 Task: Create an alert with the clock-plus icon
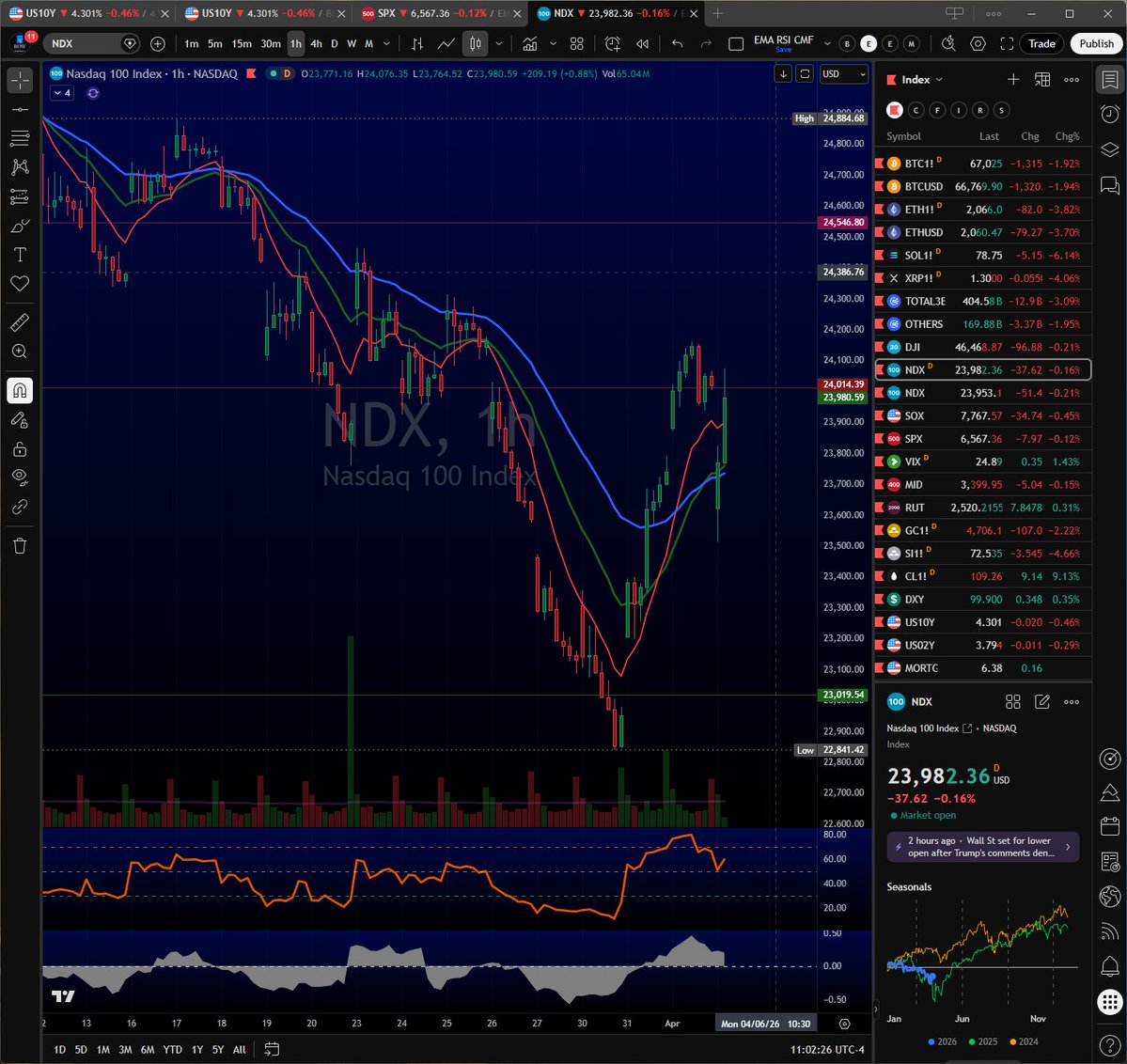pyautogui.click(x=612, y=44)
